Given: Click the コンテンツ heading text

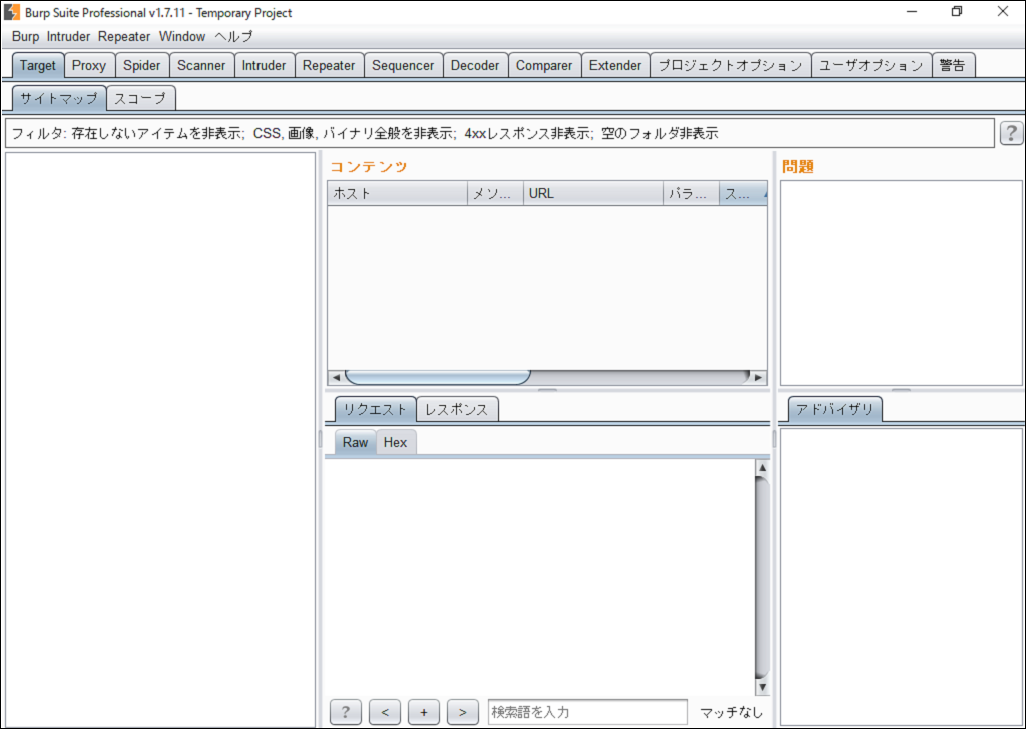Looking at the screenshot, I should pos(368,166).
